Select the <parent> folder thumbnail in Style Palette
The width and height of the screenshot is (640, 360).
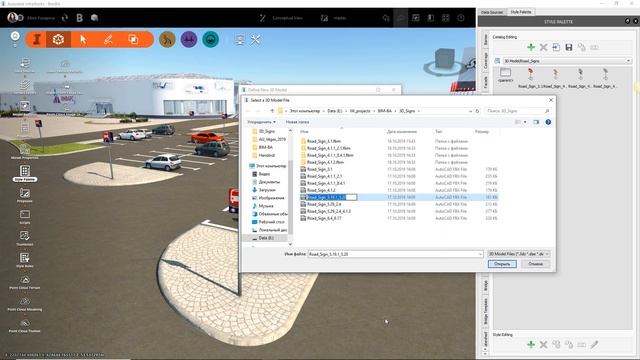pos(505,76)
